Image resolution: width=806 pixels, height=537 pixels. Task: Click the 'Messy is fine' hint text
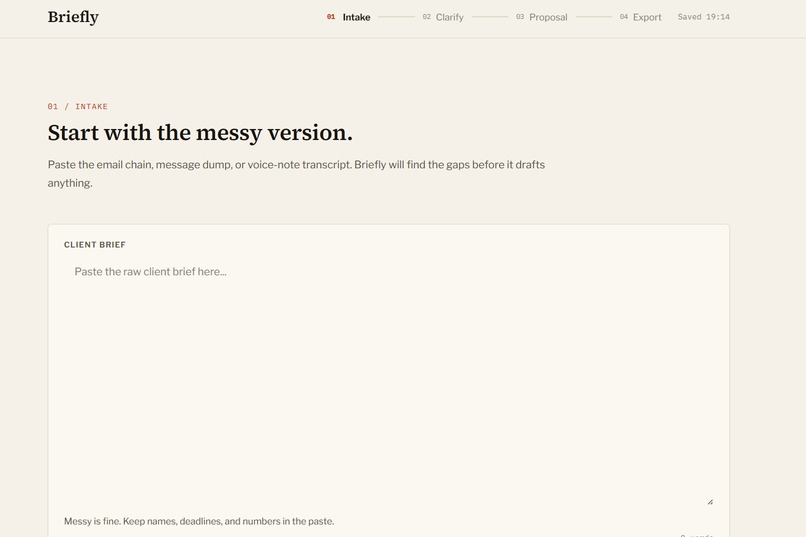(x=199, y=521)
